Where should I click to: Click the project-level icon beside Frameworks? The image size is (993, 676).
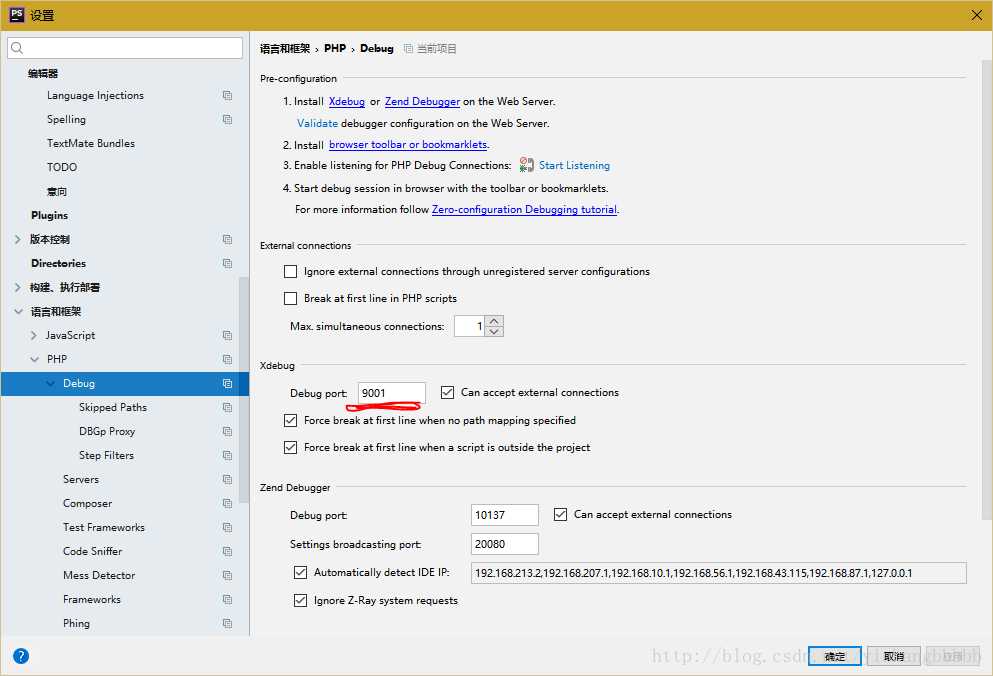pyautogui.click(x=227, y=599)
